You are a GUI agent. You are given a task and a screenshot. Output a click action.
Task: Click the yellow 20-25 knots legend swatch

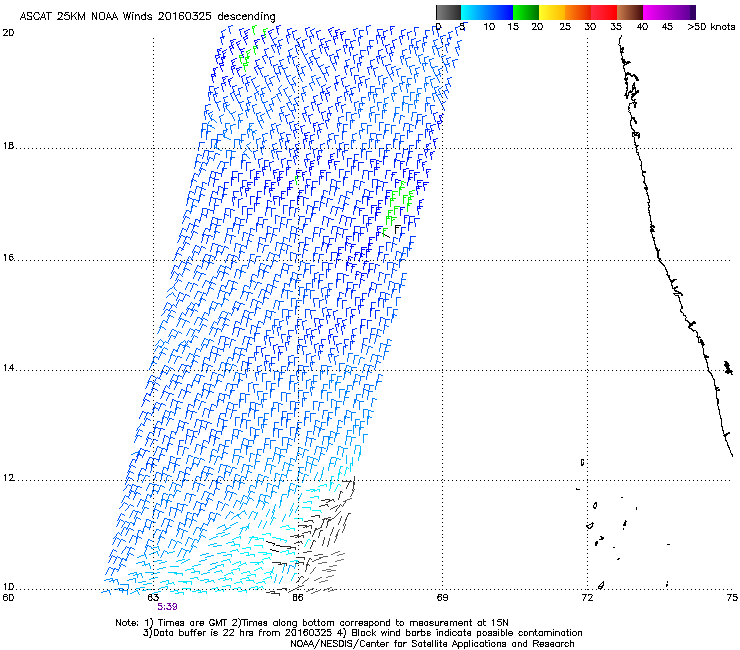(552, 12)
